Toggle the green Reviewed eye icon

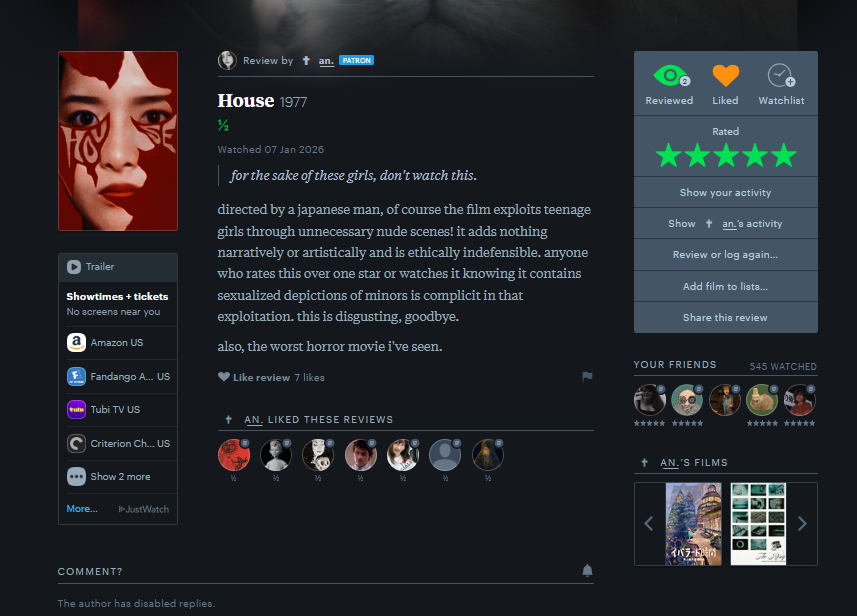point(671,75)
